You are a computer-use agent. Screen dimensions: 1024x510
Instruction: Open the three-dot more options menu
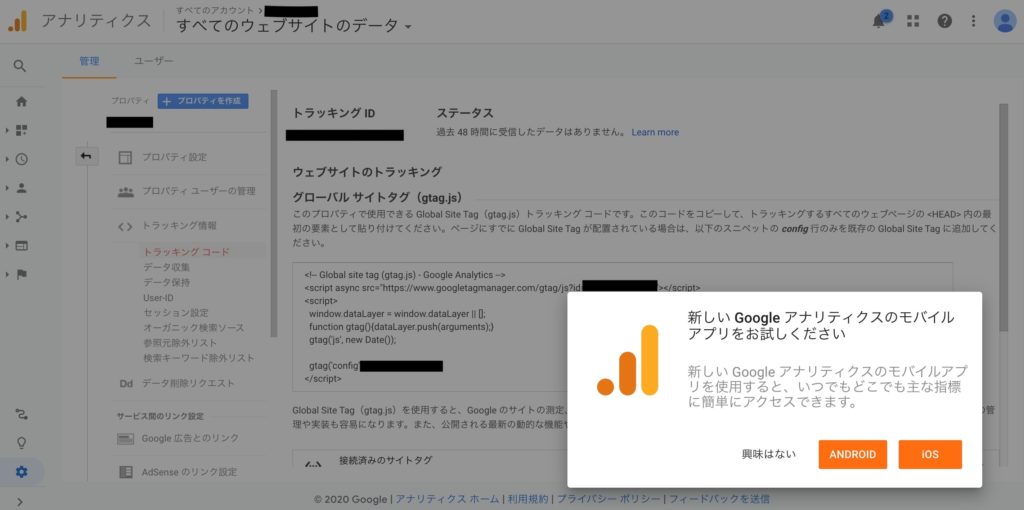pyautogui.click(x=974, y=21)
